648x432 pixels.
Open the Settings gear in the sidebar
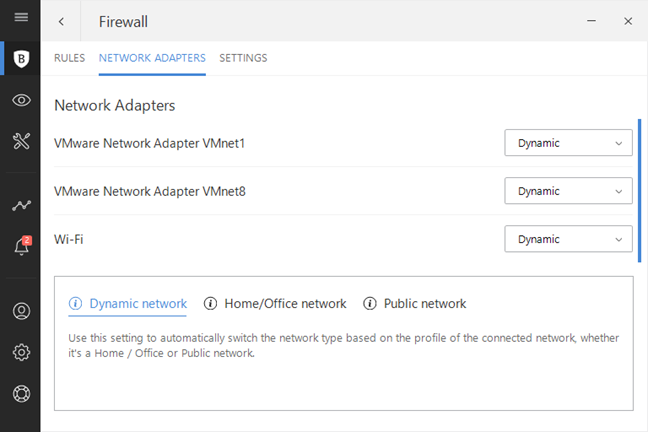coord(20,352)
